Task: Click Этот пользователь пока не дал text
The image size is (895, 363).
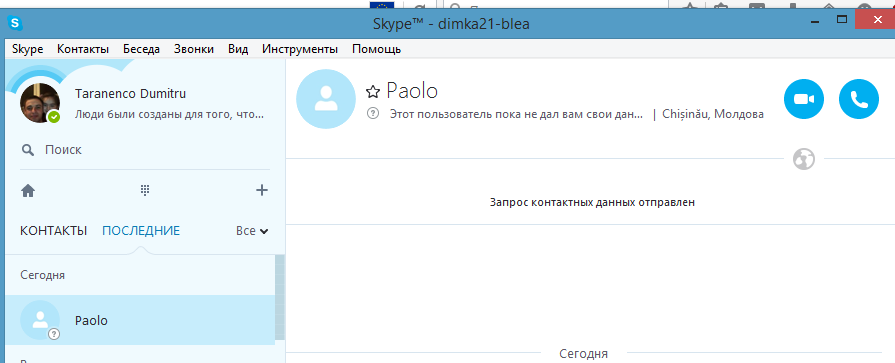Action: coord(516,114)
